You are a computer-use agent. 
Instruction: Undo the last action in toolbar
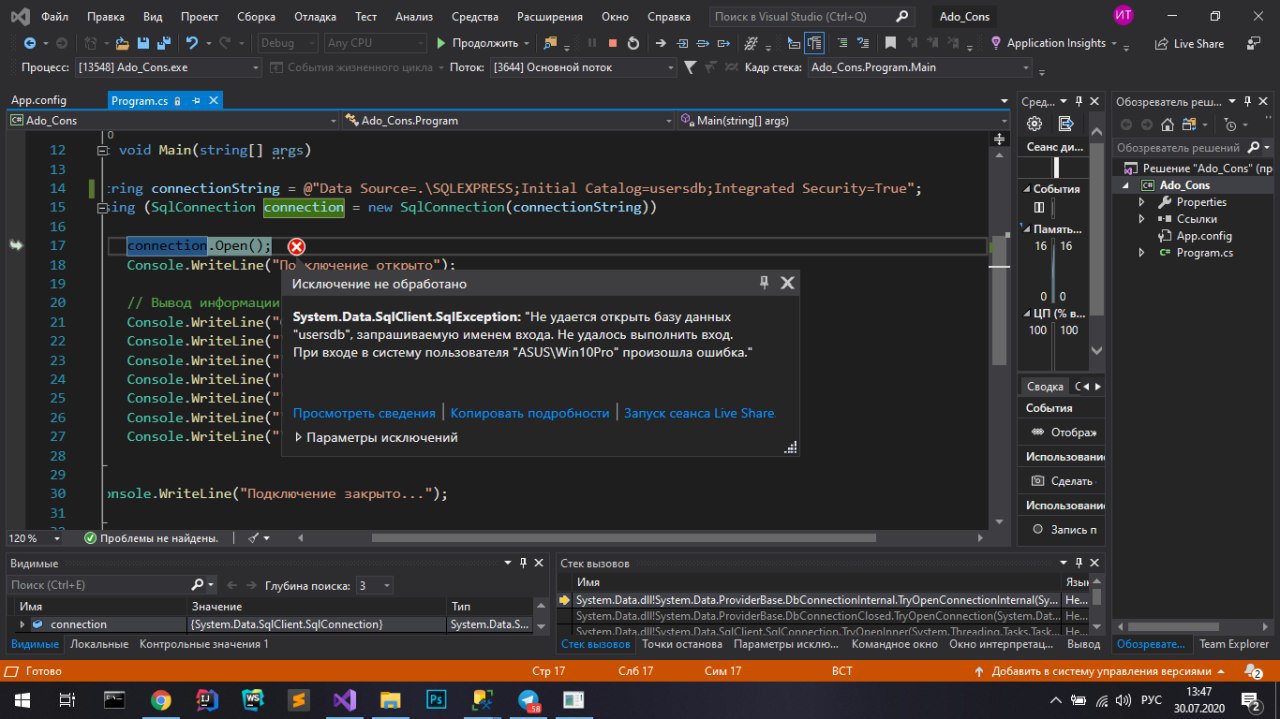(x=192, y=43)
